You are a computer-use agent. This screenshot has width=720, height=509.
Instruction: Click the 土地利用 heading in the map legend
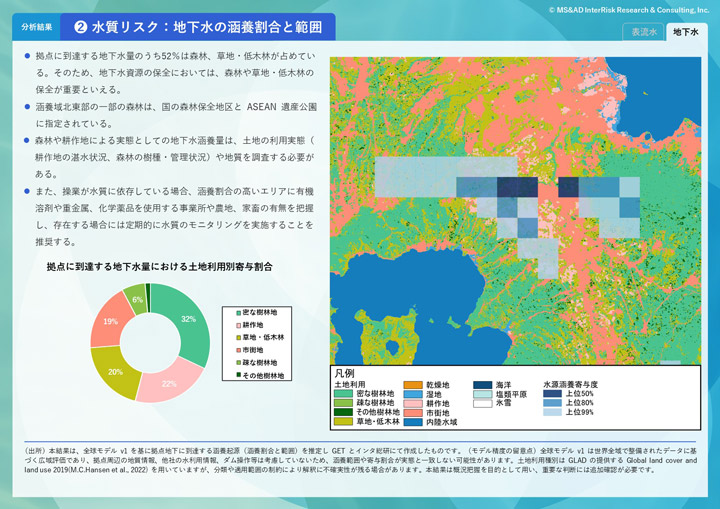[350, 385]
